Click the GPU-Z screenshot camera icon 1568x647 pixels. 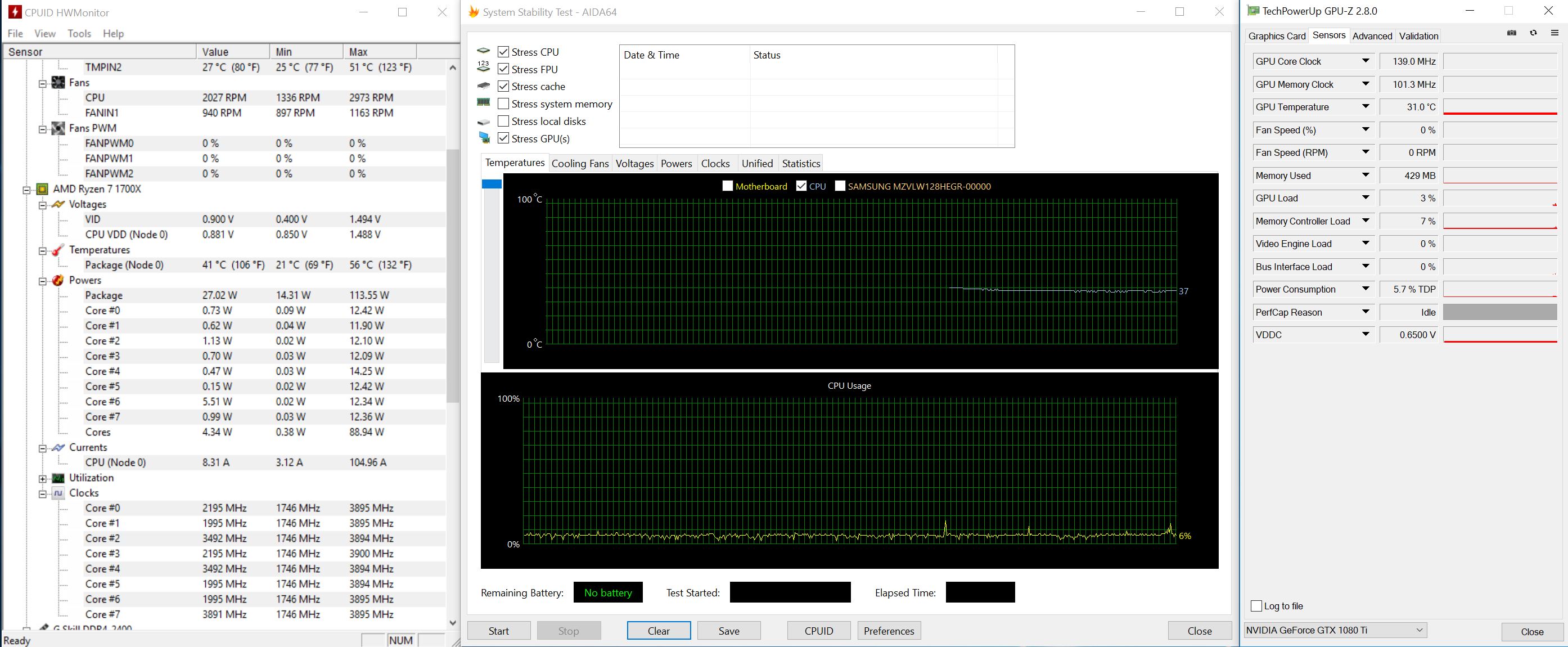pos(1511,33)
